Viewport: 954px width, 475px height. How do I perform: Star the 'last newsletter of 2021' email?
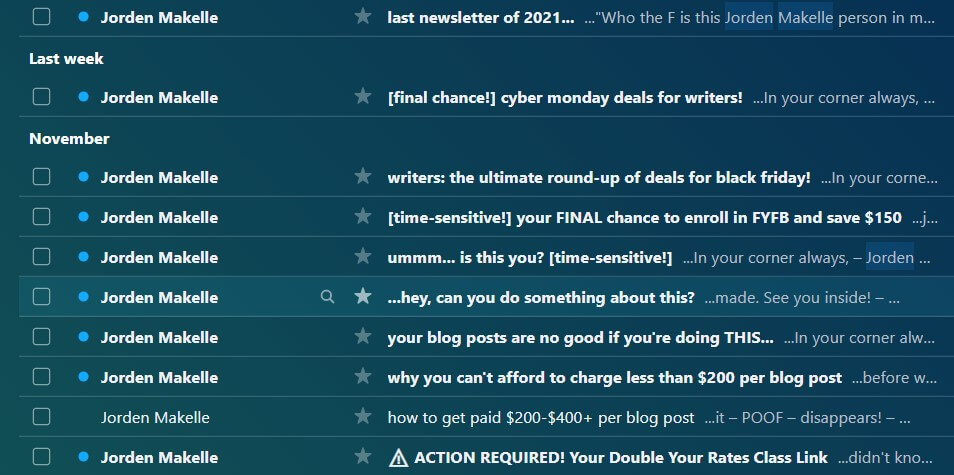[x=363, y=17]
